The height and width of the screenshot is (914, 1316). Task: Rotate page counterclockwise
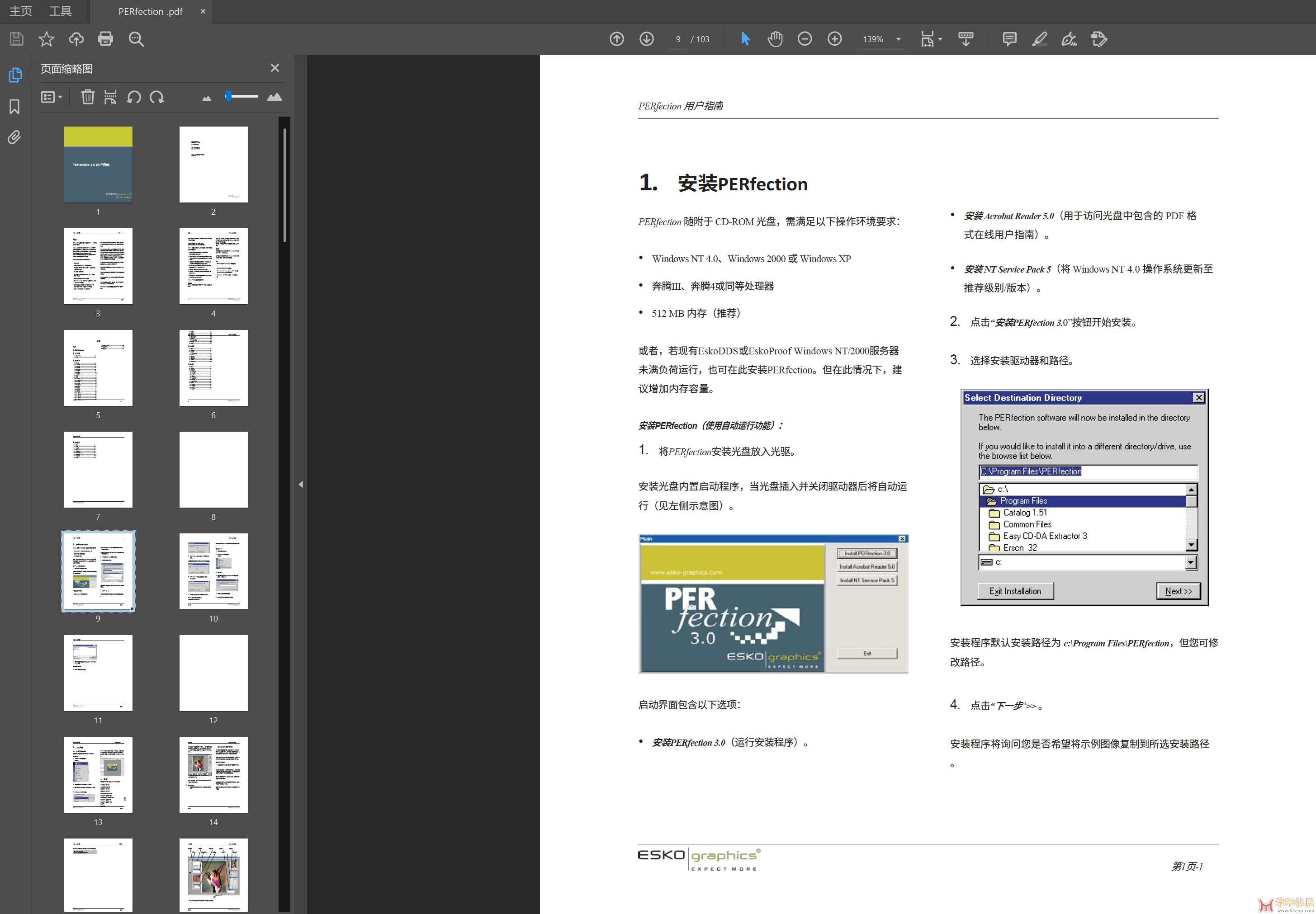[x=133, y=97]
